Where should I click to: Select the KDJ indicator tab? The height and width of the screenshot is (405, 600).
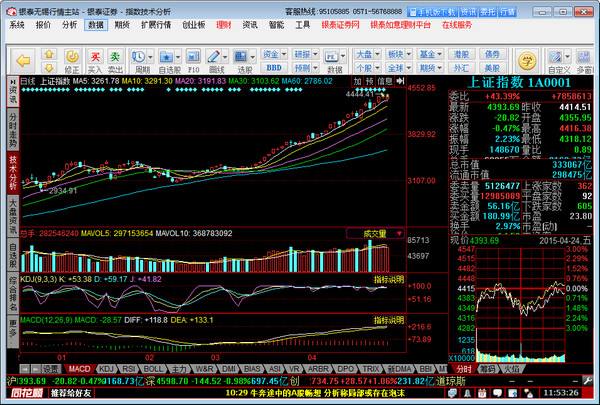pos(103,368)
